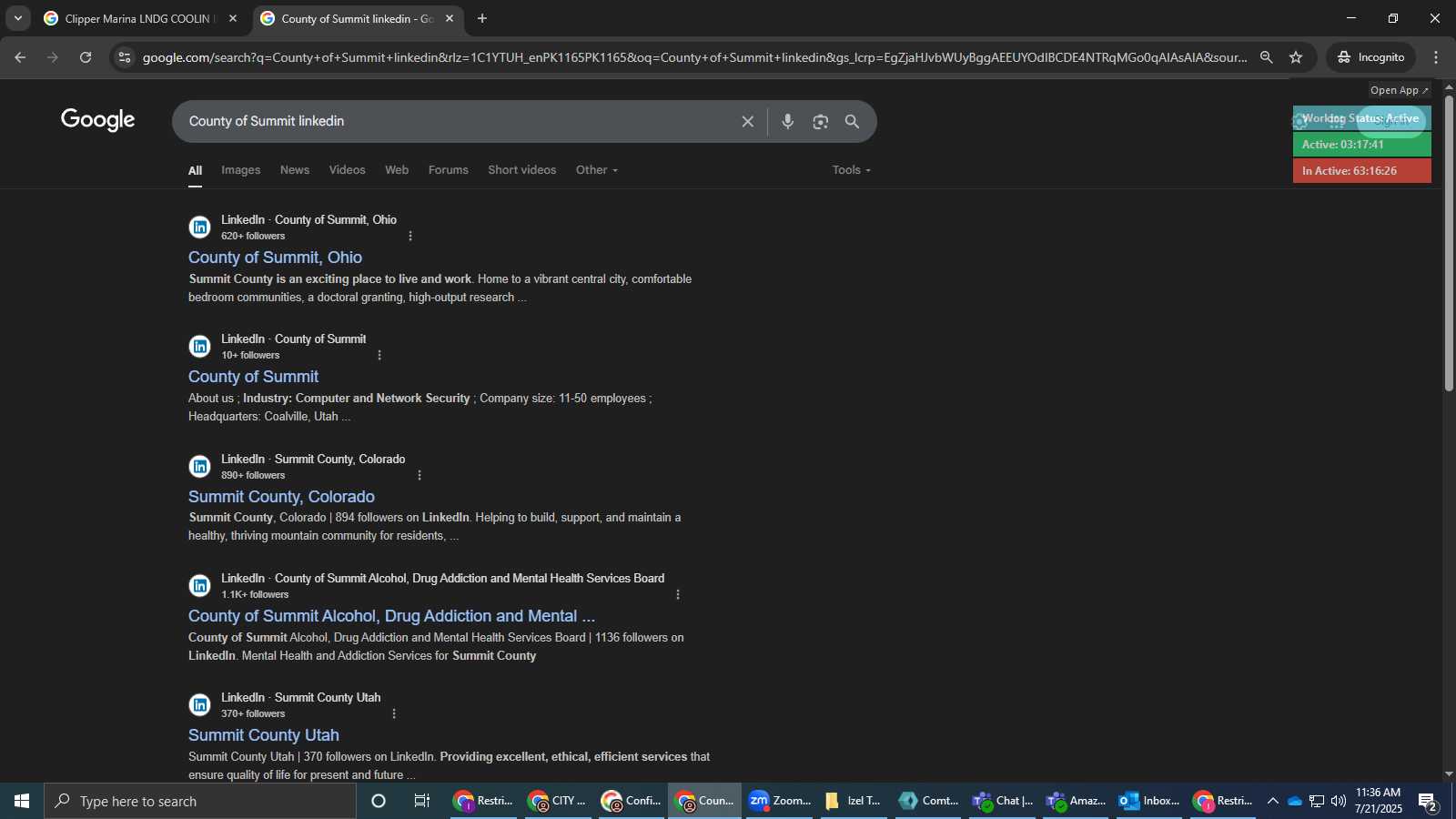Open more options for Summit County Utah result
1456x819 pixels.
click(394, 713)
